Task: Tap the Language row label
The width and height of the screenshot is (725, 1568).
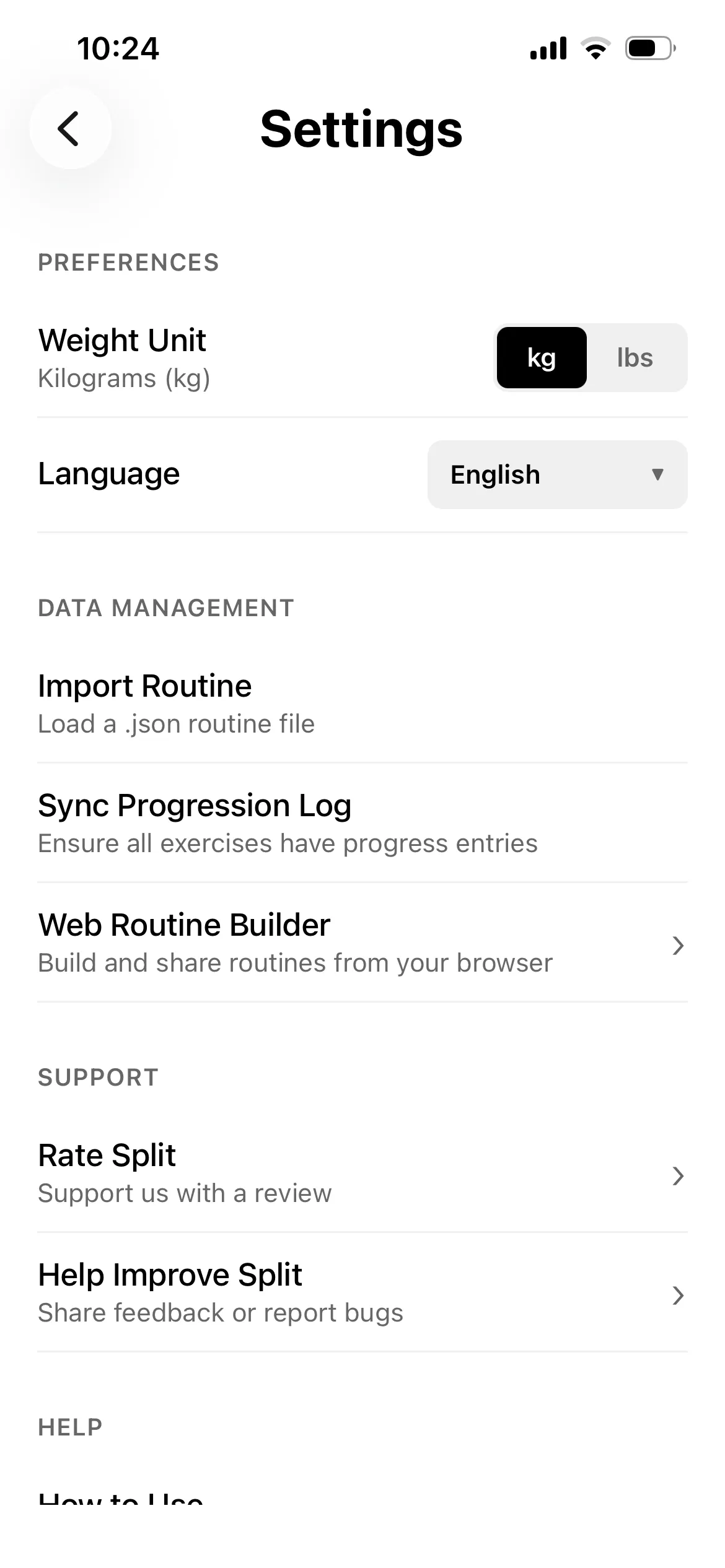Action: point(109,474)
